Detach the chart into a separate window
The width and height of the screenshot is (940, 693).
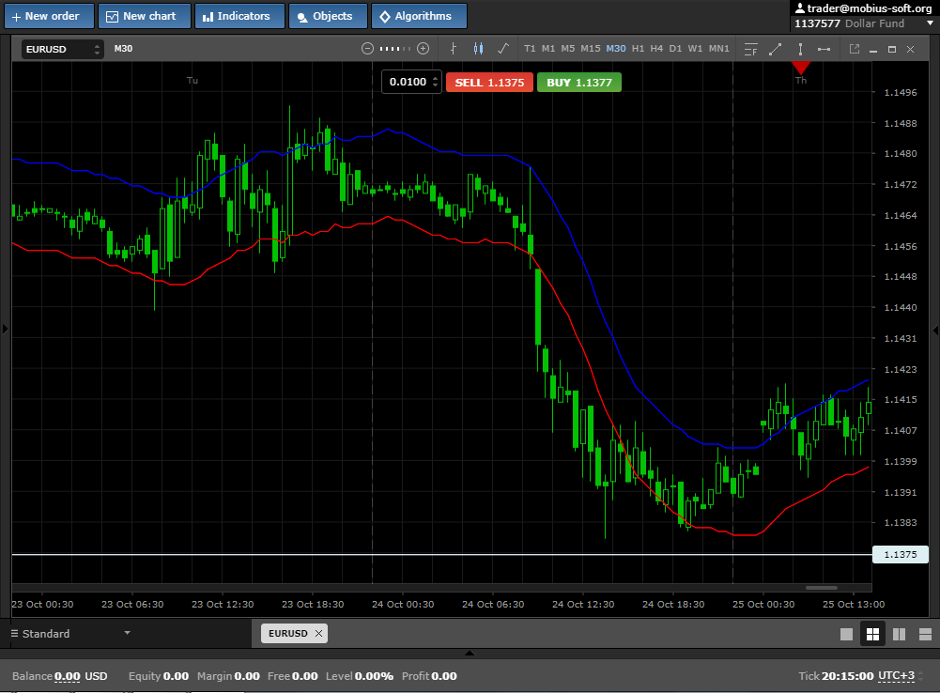pos(854,49)
